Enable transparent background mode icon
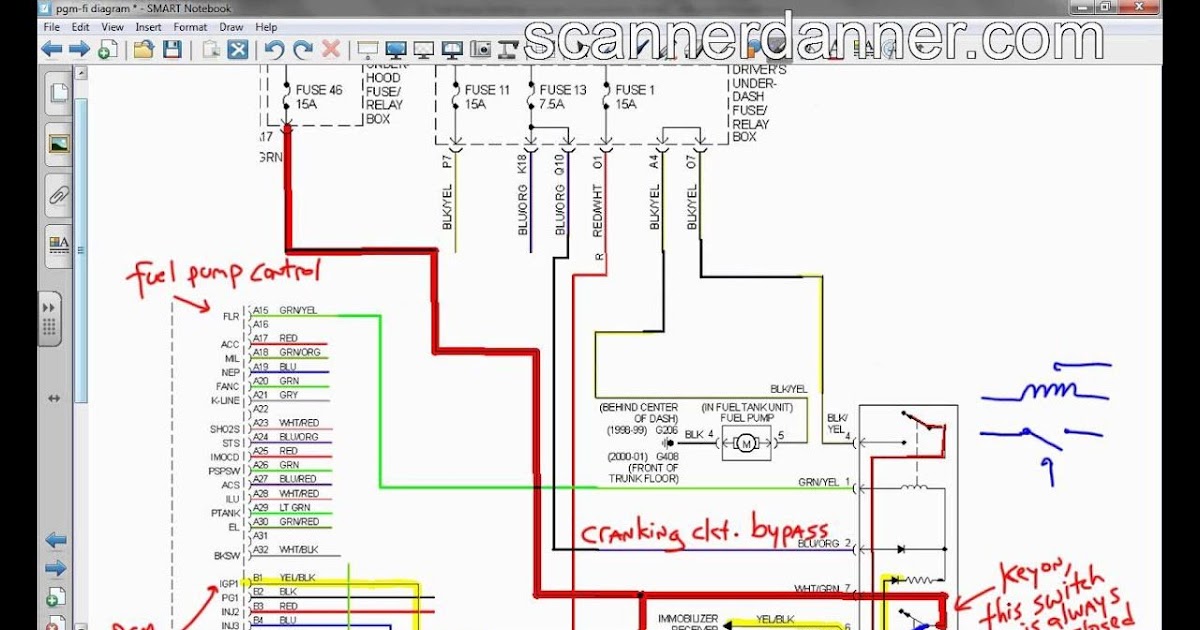This screenshot has width=1200, height=630. click(424, 49)
